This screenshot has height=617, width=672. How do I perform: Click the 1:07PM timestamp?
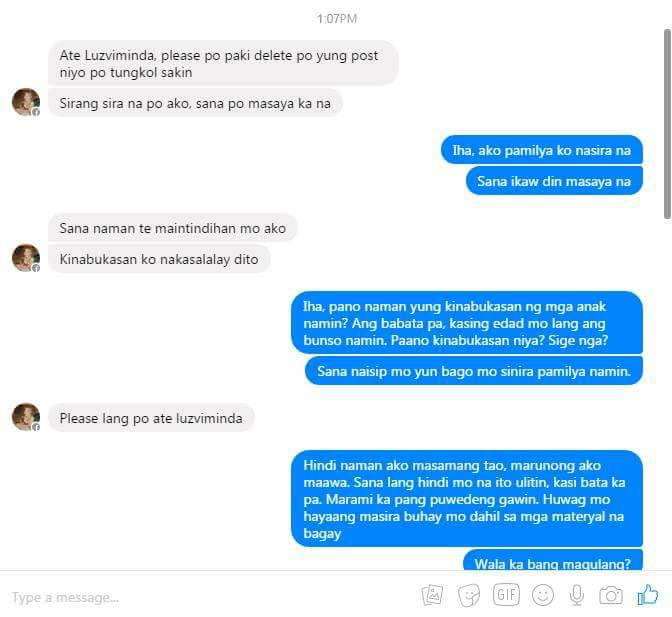[x=337, y=18]
